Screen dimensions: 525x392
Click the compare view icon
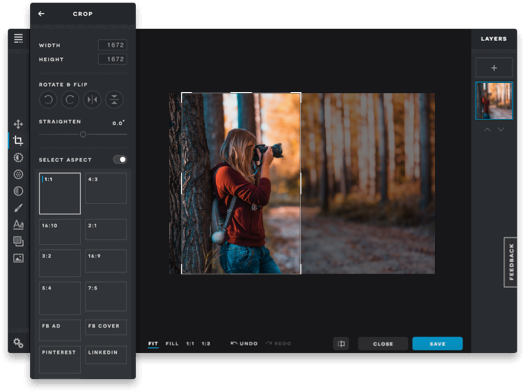341,344
